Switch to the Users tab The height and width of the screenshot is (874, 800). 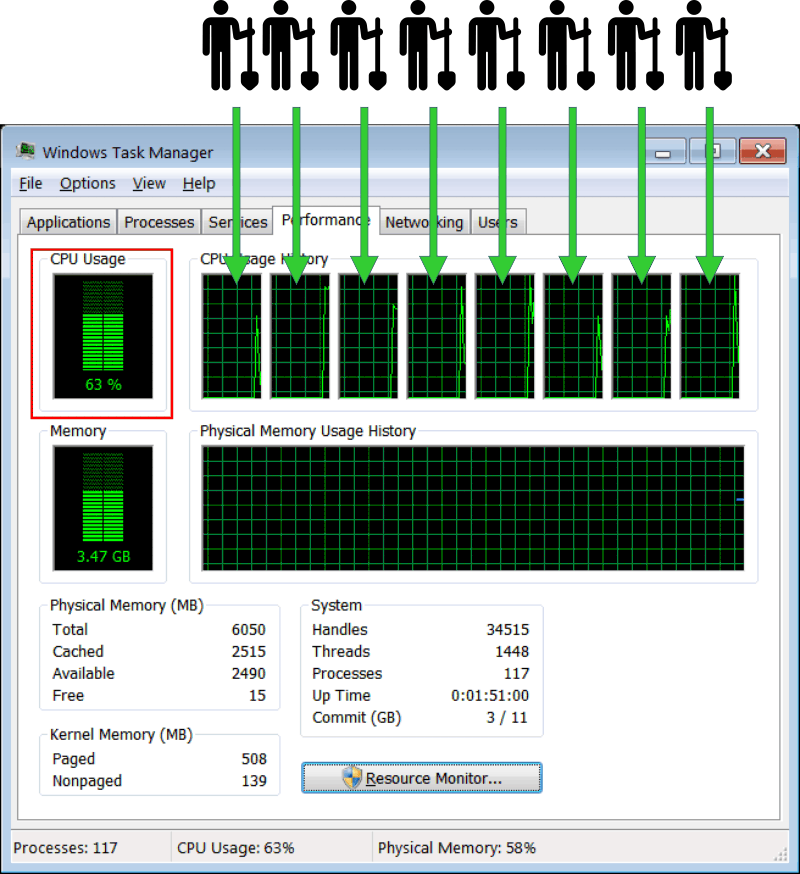tap(498, 222)
